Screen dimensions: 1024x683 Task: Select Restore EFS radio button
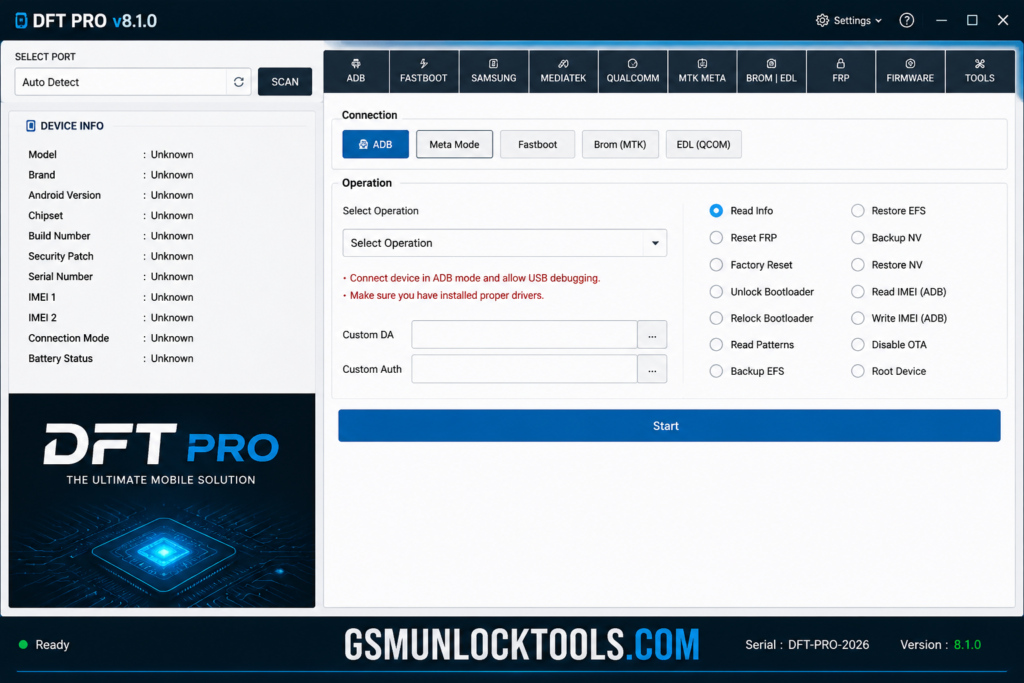click(x=857, y=210)
